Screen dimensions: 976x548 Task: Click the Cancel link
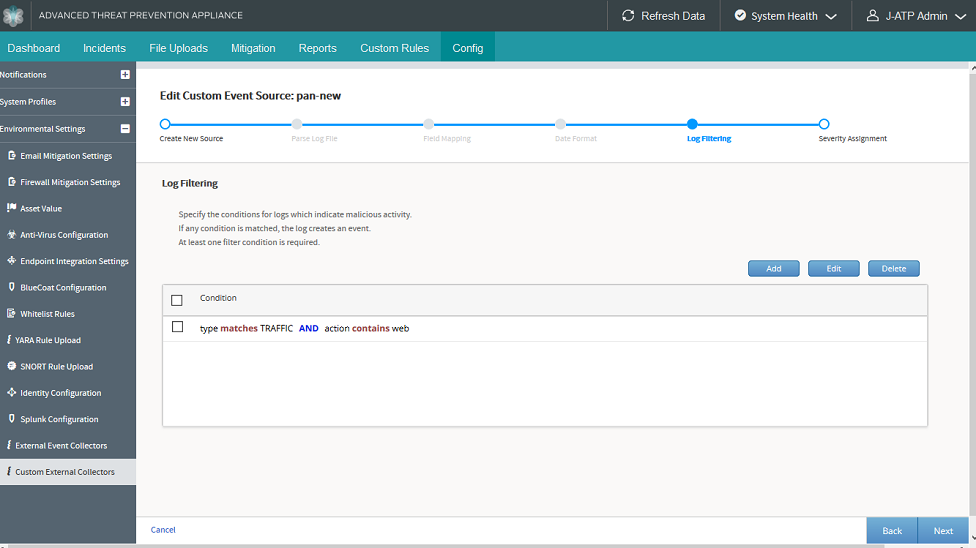tap(163, 530)
